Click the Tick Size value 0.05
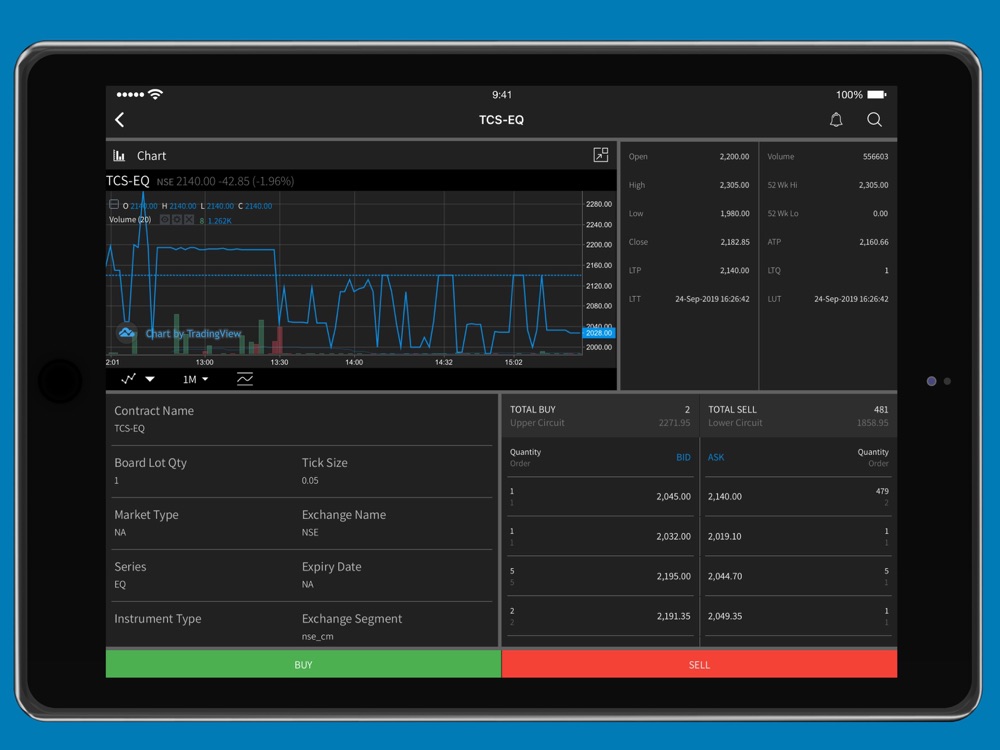Image resolution: width=1000 pixels, height=750 pixels. pyautogui.click(x=310, y=481)
